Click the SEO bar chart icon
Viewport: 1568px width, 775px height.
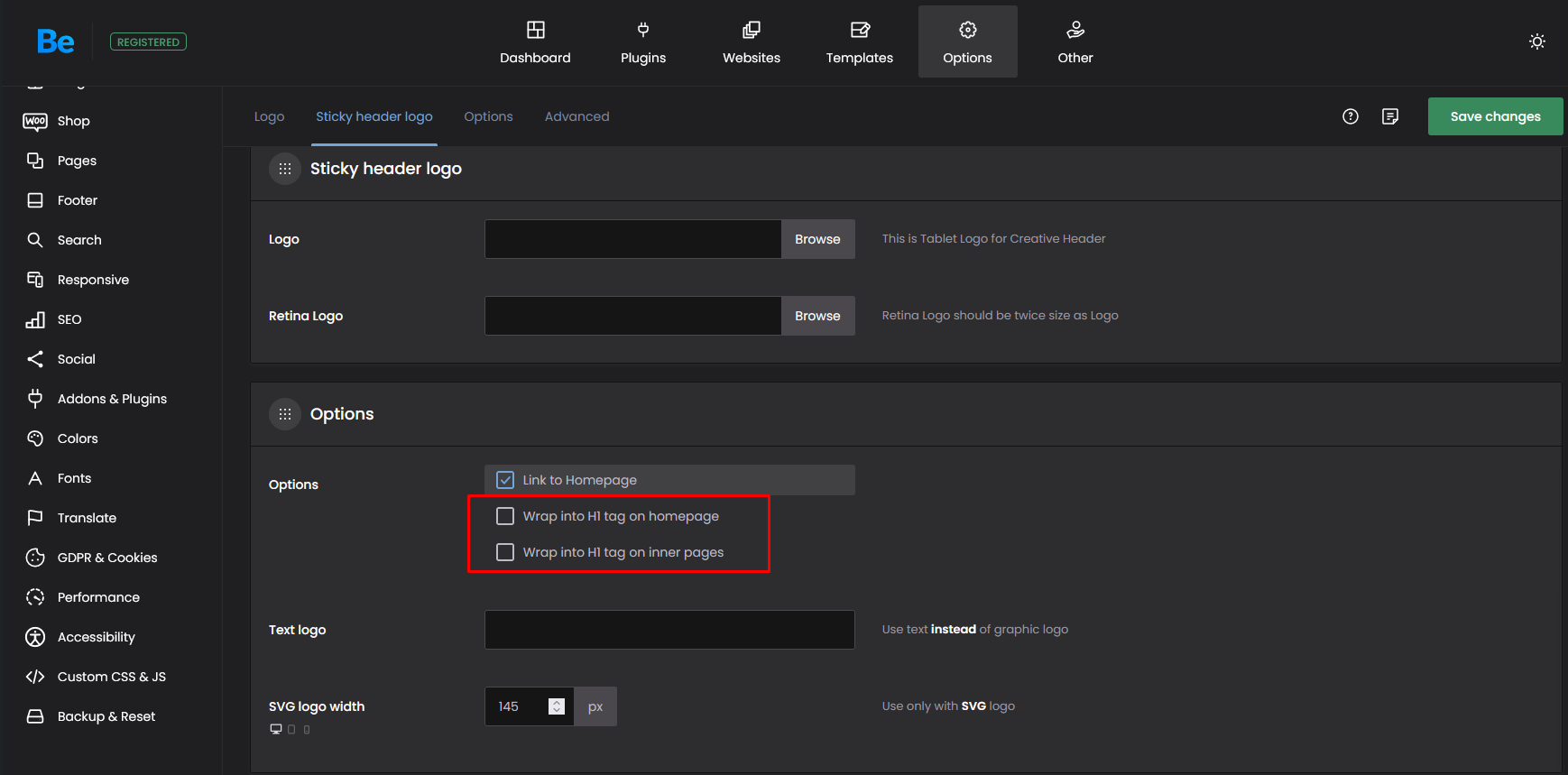pos(35,319)
